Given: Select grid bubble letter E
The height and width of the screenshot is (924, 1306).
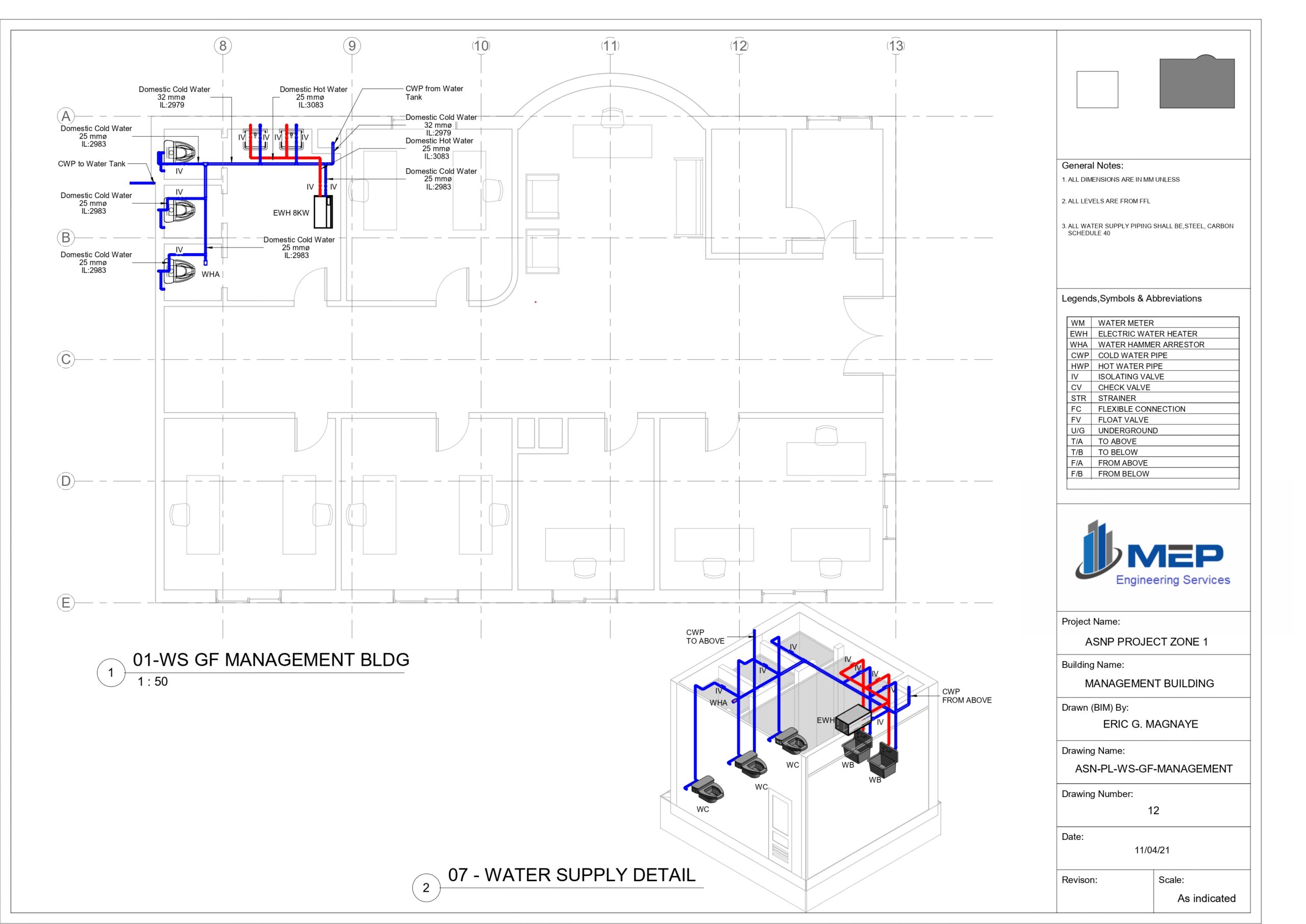Looking at the screenshot, I should pyautogui.click(x=66, y=603).
